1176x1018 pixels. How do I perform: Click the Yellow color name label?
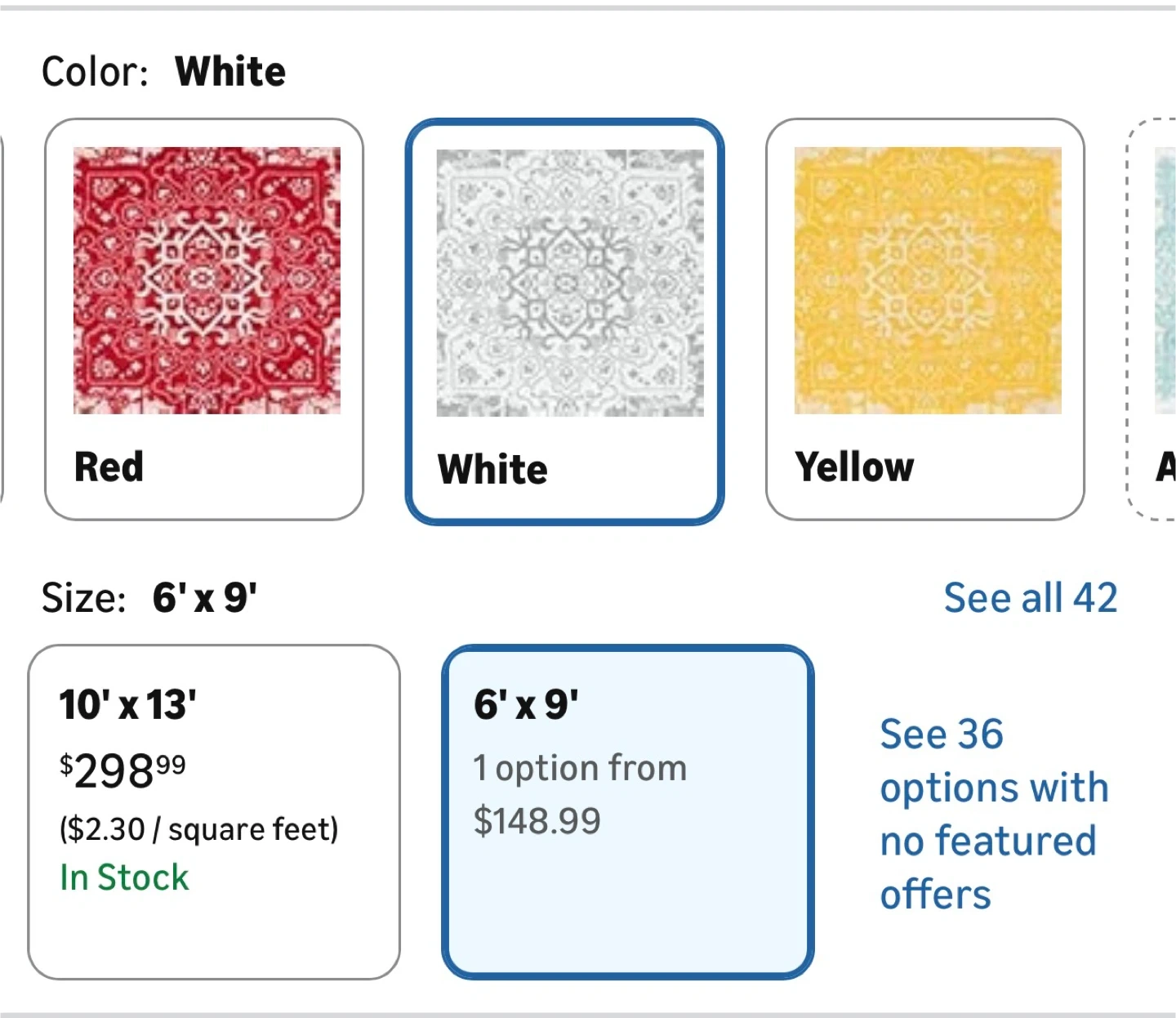point(854,467)
